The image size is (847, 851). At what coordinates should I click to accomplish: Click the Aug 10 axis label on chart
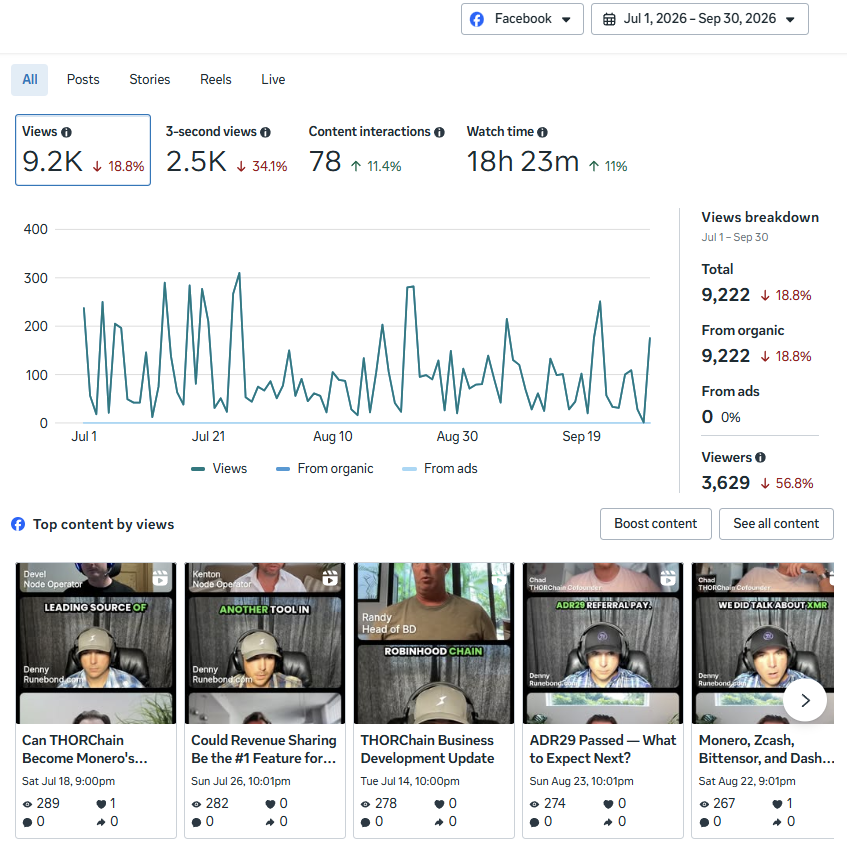pyautogui.click(x=333, y=437)
